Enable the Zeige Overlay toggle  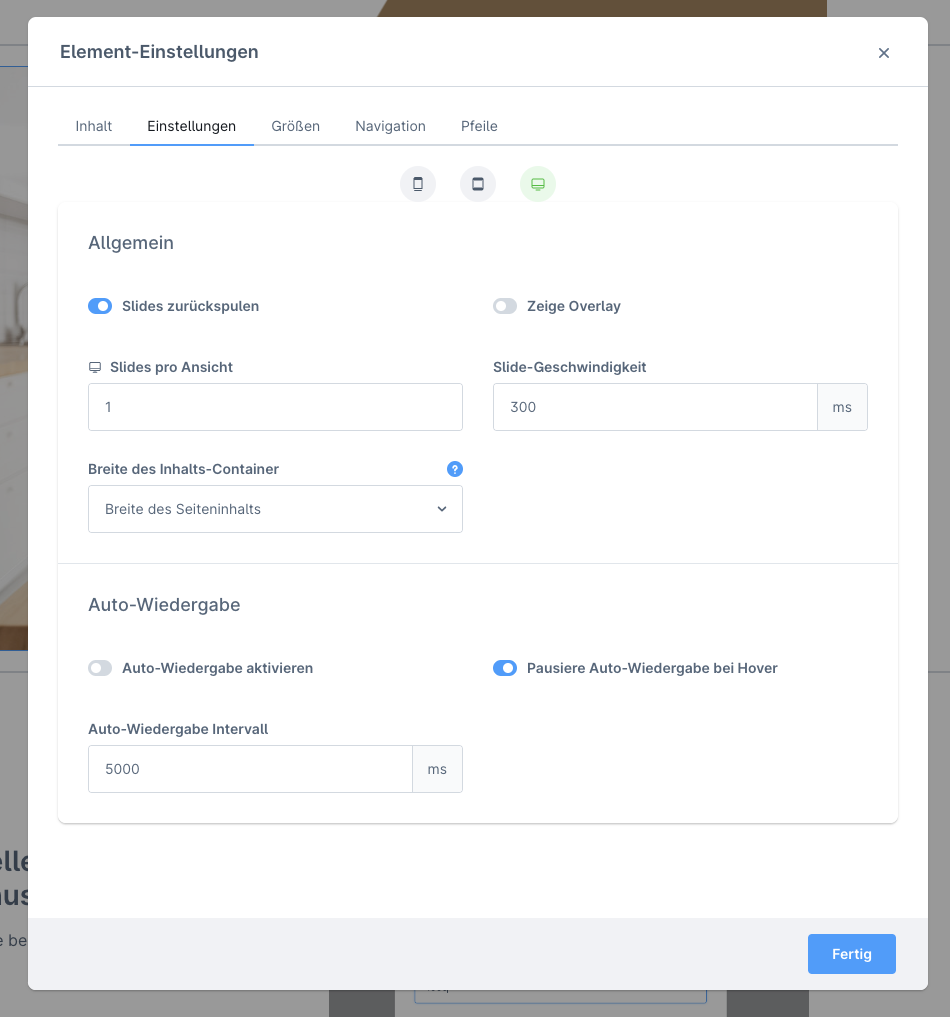[505, 306]
